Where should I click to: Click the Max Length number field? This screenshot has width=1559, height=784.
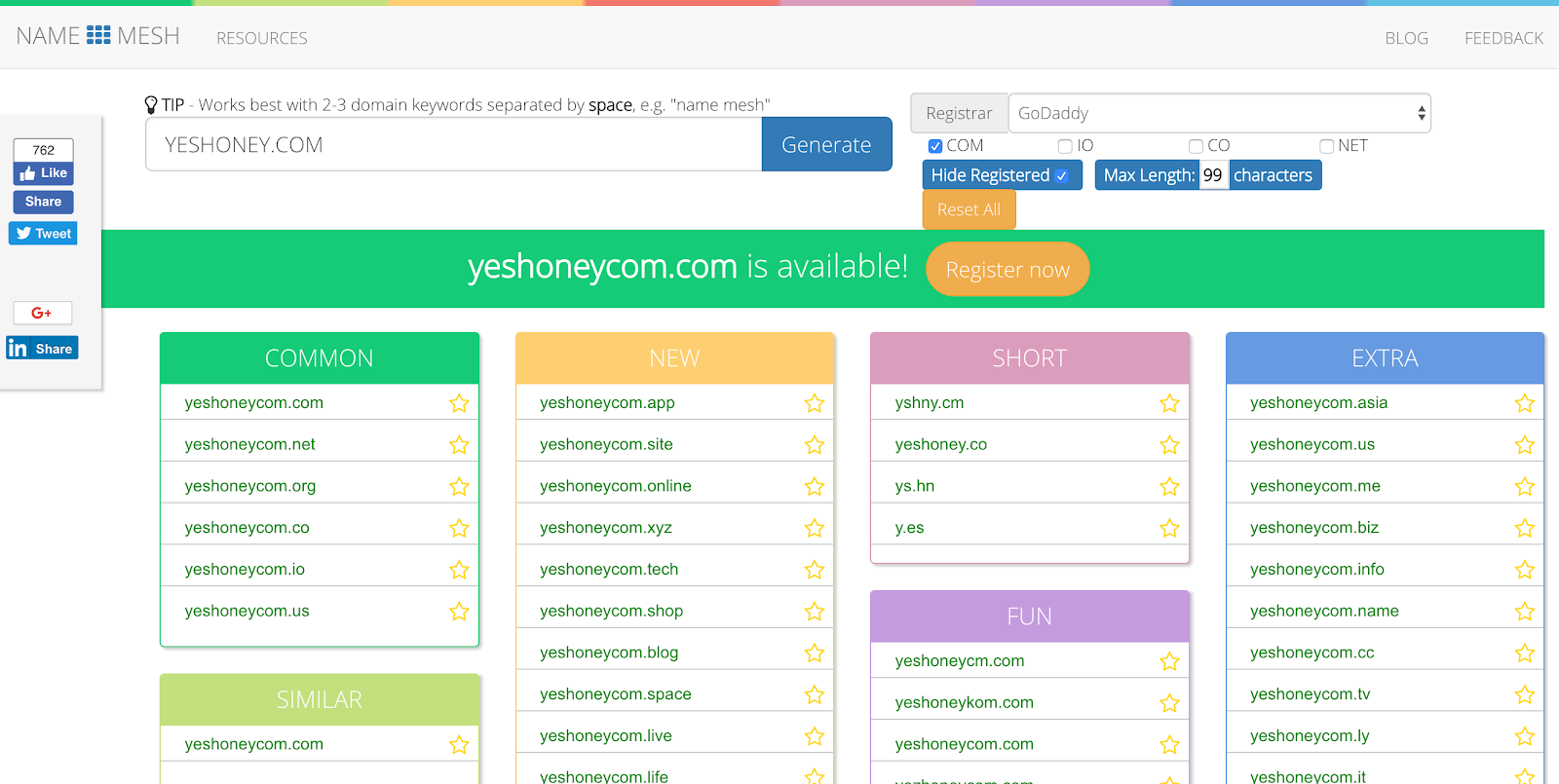(x=1214, y=175)
